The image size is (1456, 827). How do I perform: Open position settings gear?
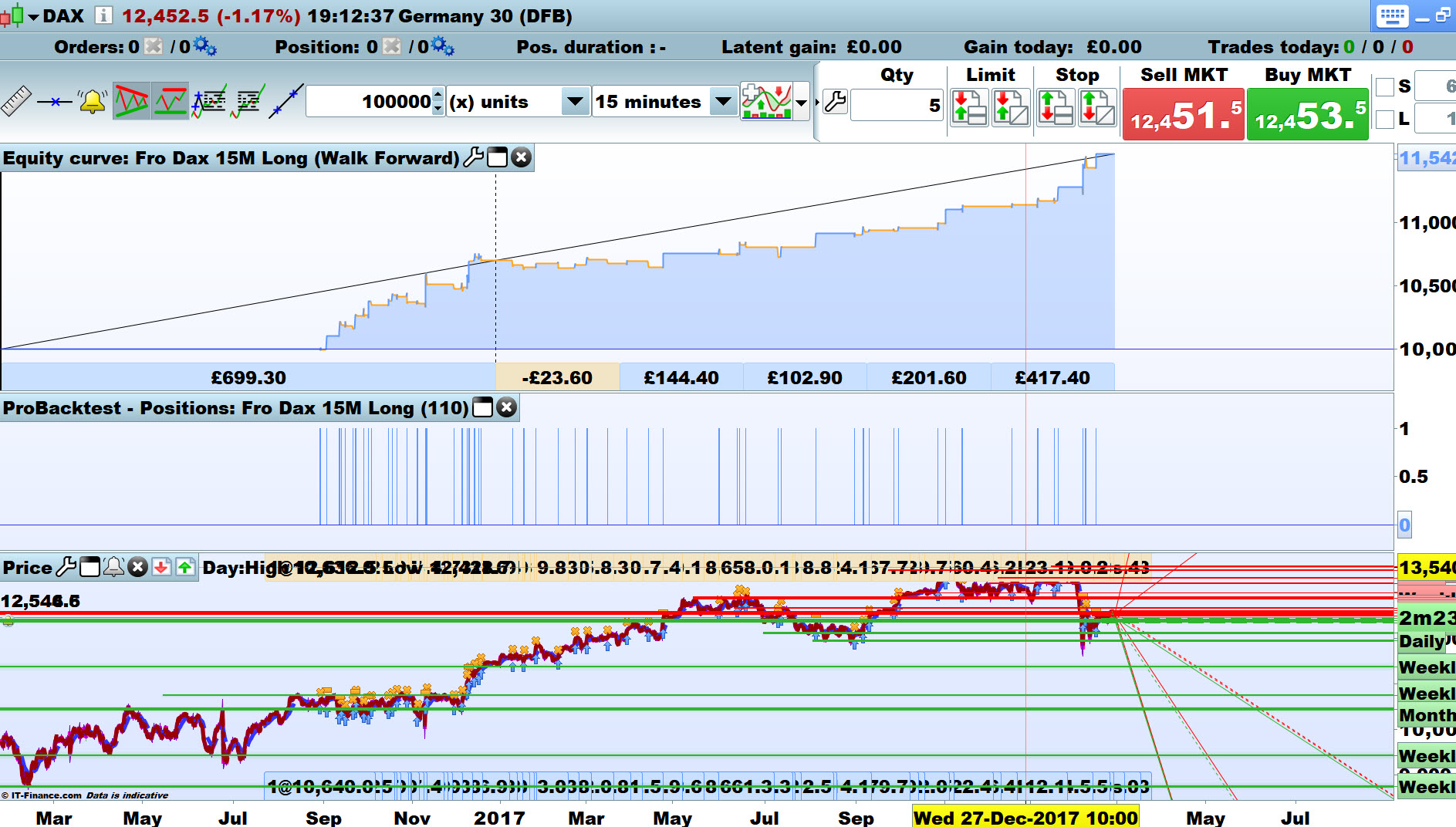coord(443,47)
